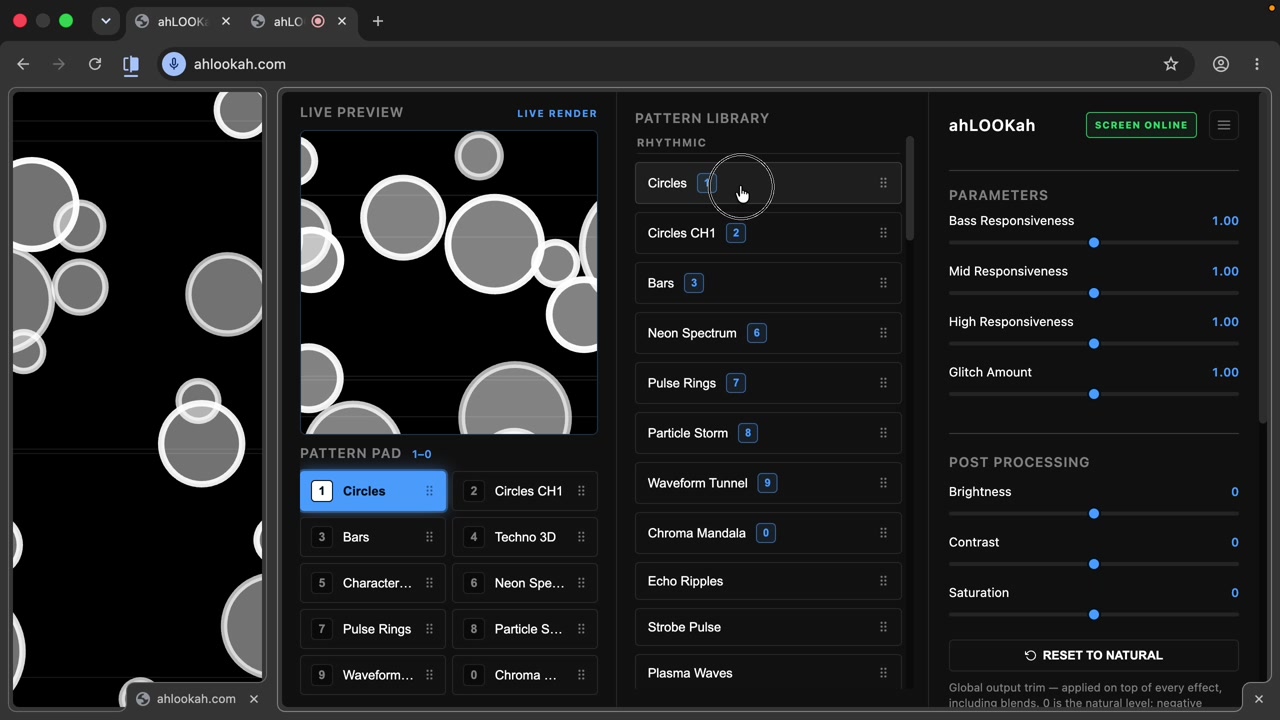Close the ahlookah.com label on the preview window

254,699
